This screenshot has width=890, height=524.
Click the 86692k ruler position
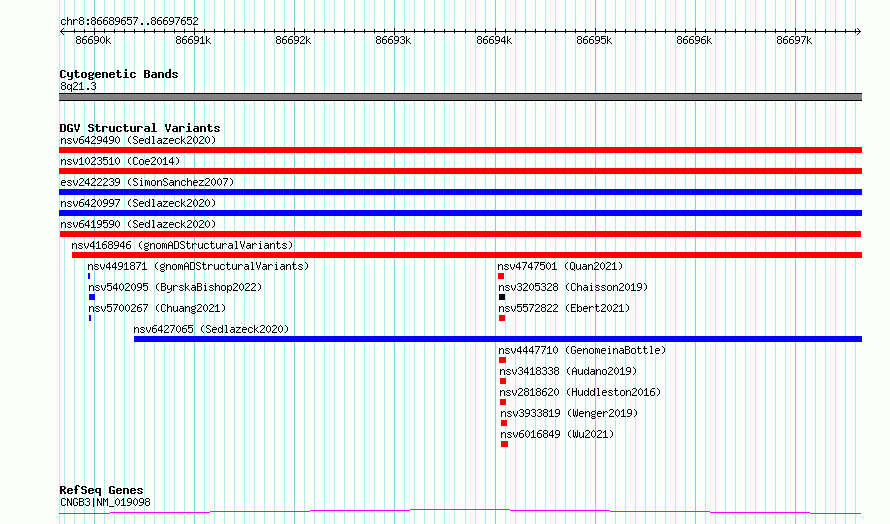[293, 40]
